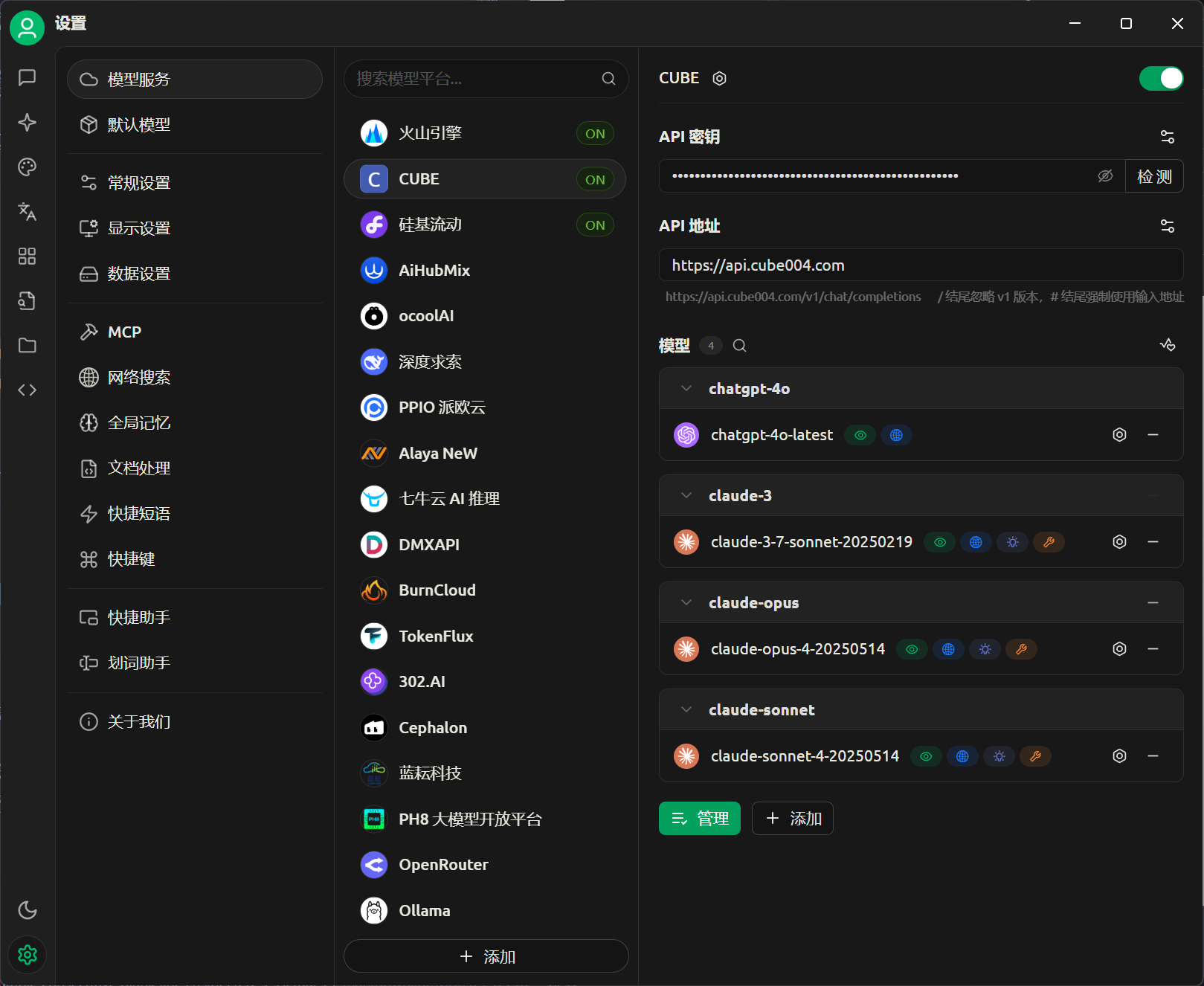Show API key with eye icon
Screen dimensions: 1204x986
[1105, 176]
